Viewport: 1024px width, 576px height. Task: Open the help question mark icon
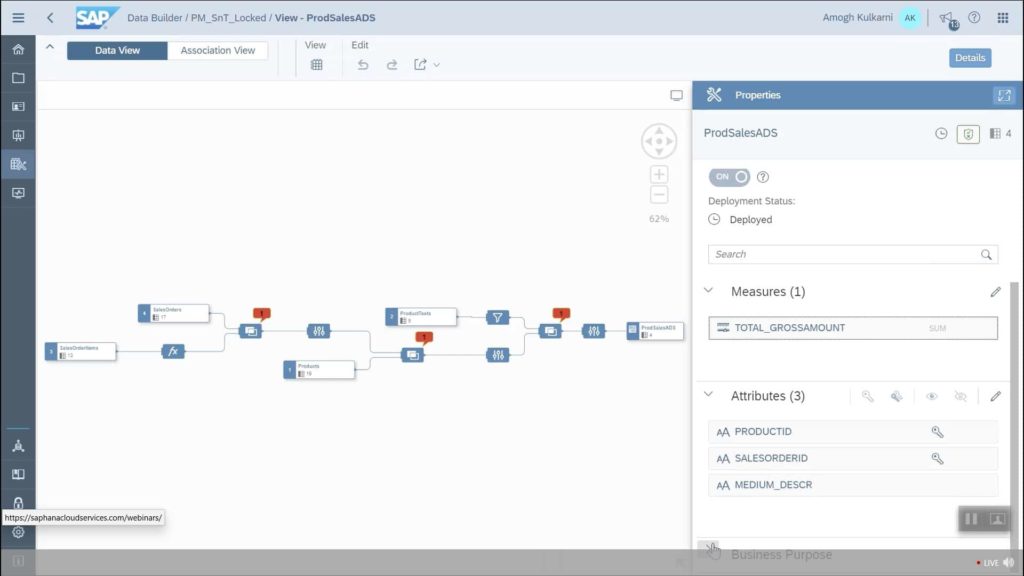coord(974,18)
